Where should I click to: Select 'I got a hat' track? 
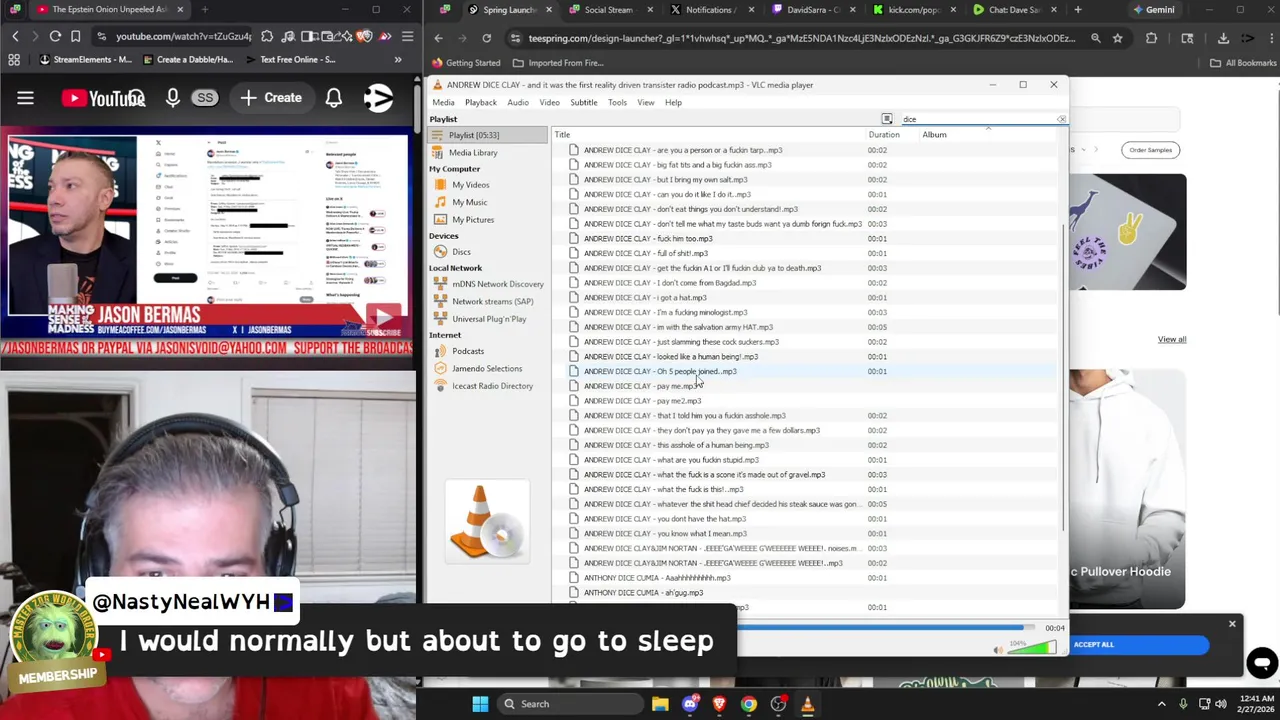click(x=645, y=298)
